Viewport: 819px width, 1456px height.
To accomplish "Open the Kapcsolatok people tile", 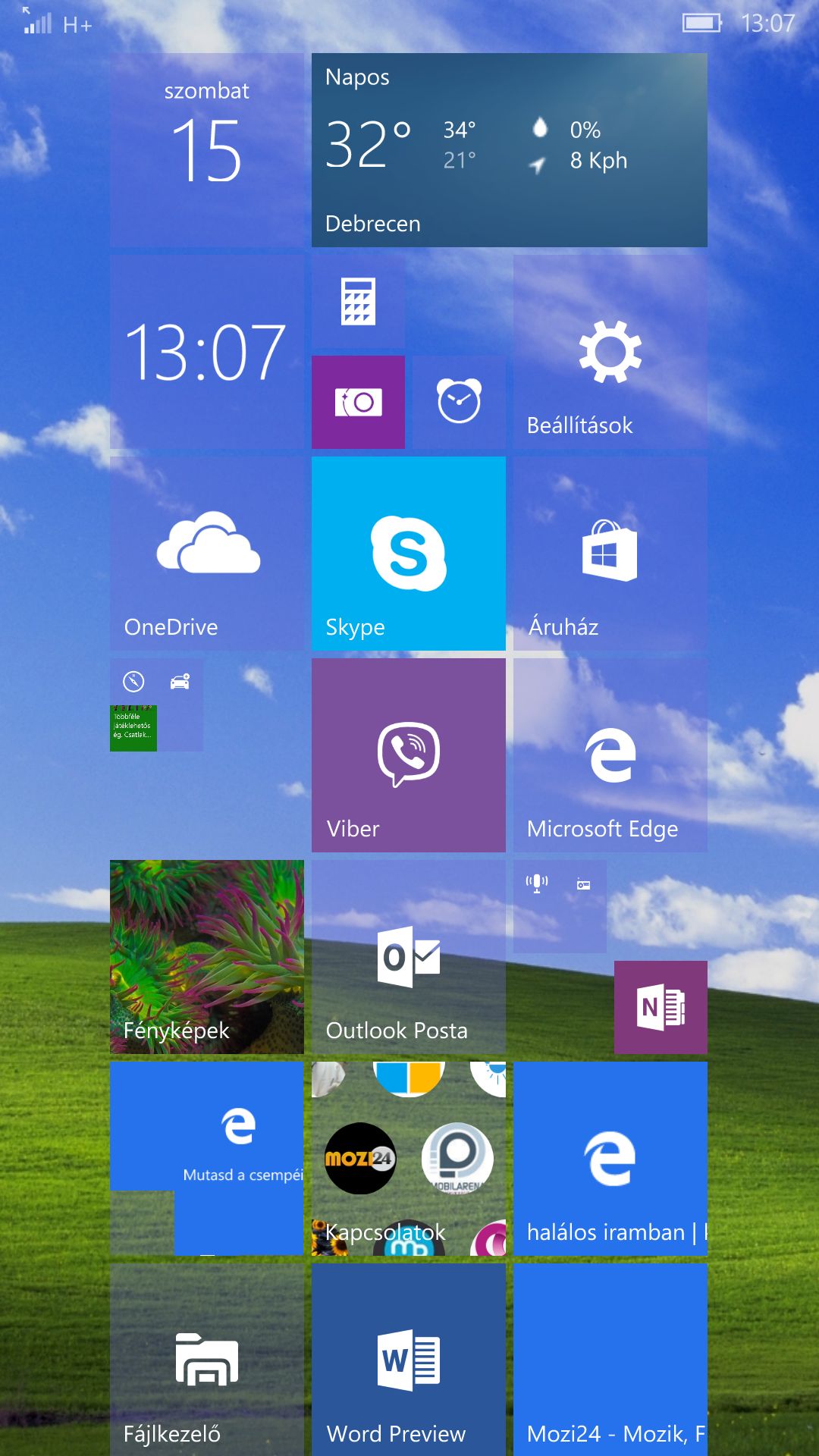I will [x=409, y=1158].
